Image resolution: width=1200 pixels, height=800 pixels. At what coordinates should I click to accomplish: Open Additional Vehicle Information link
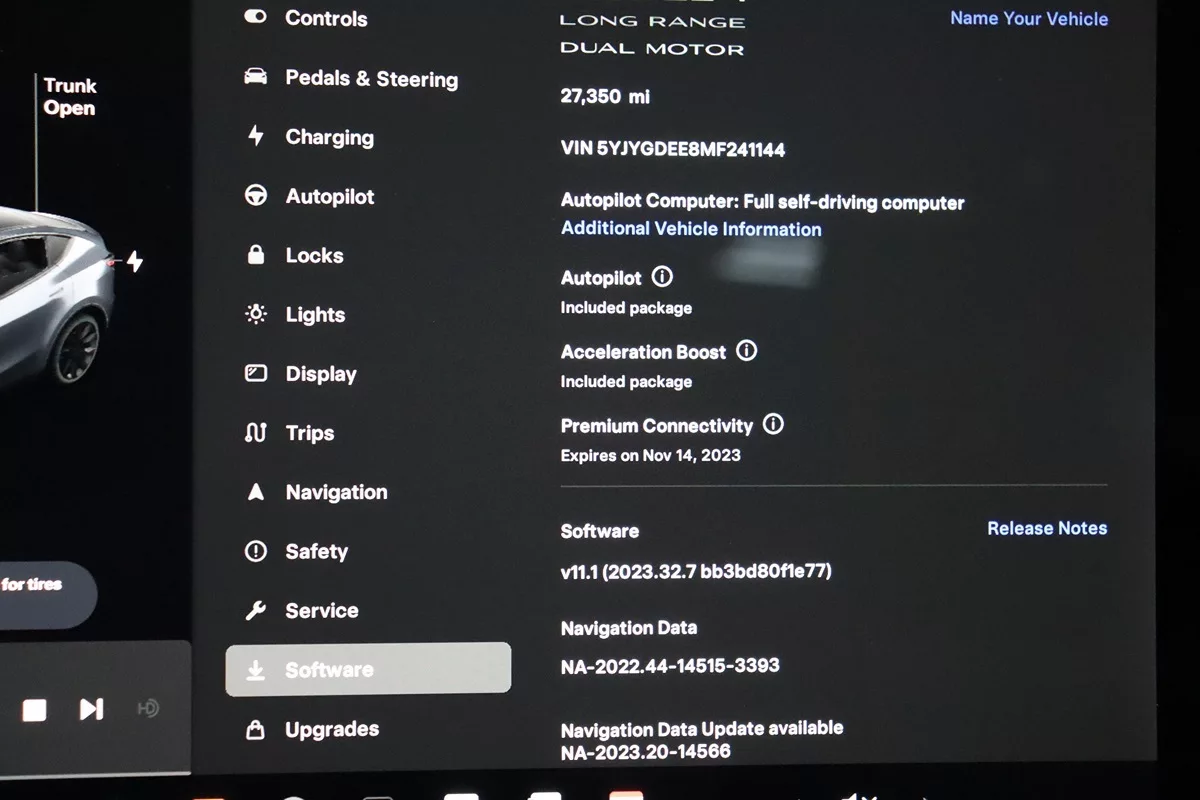click(x=691, y=228)
